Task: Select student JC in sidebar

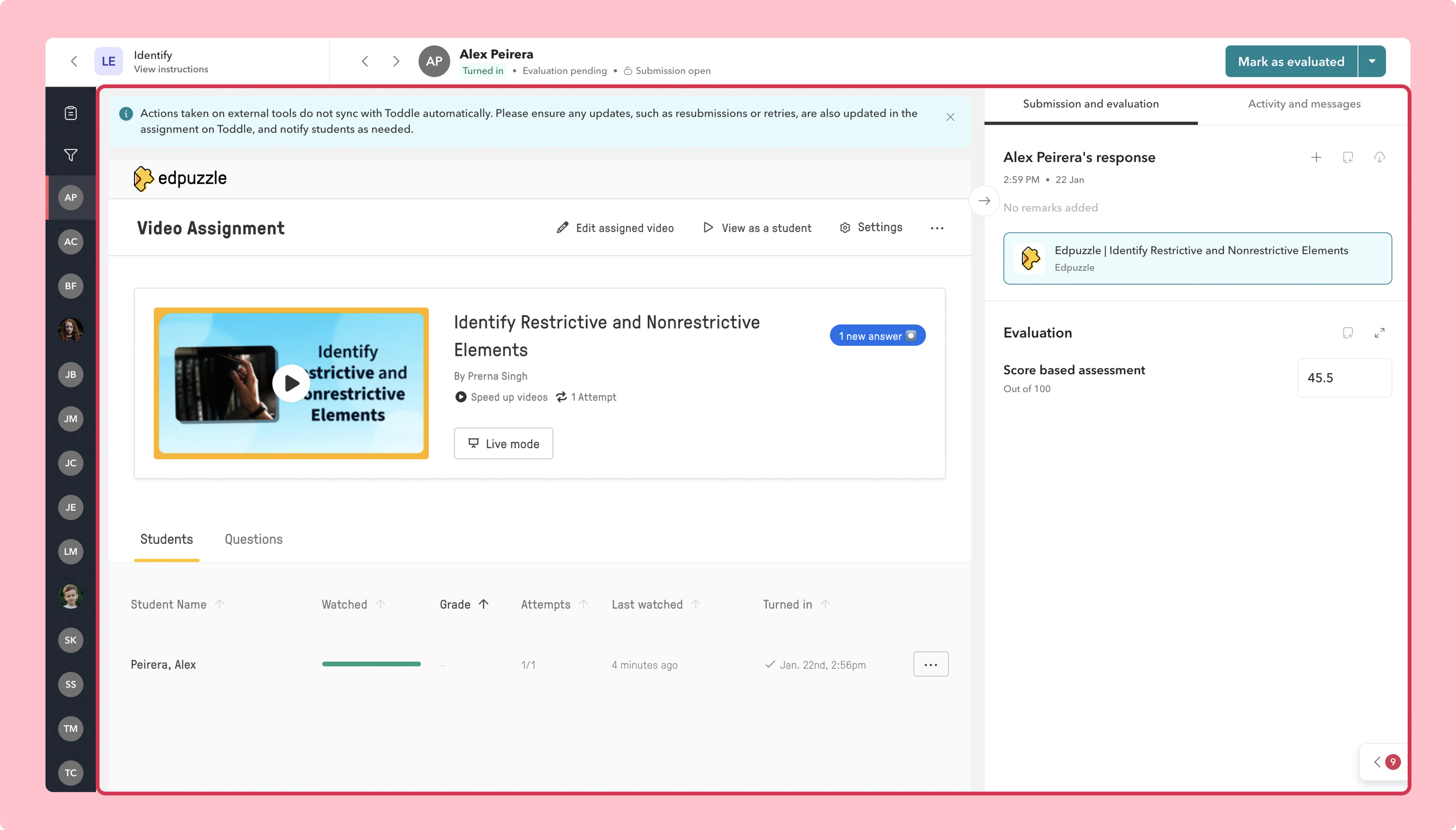Action: (x=71, y=463)
